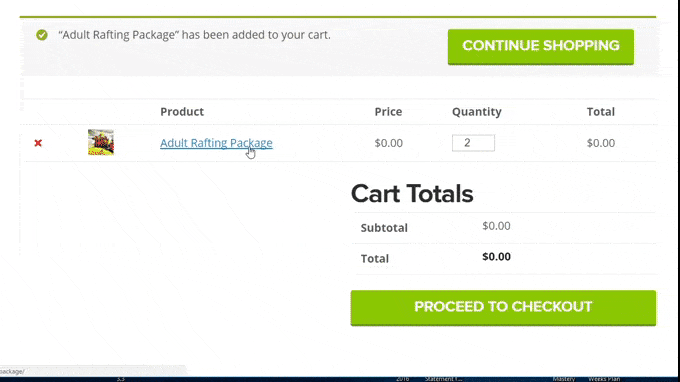Click the added-to-cart notification message text
Image resolution: width=680 pixels, height=382 pixels.
[194, 35]
